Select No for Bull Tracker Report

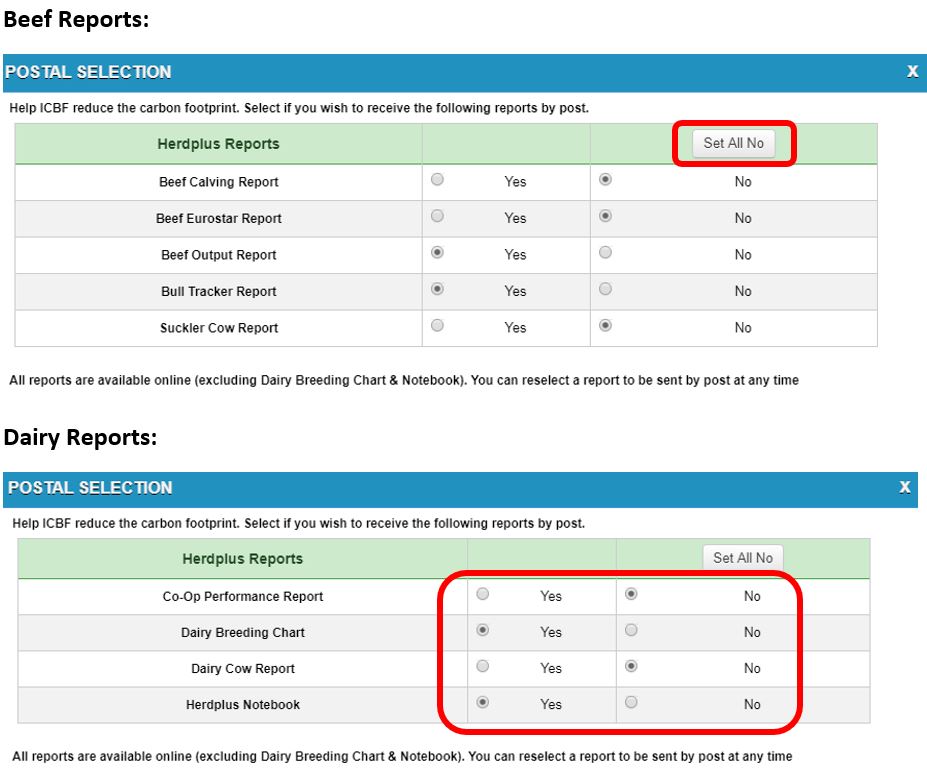coord(605,289)
